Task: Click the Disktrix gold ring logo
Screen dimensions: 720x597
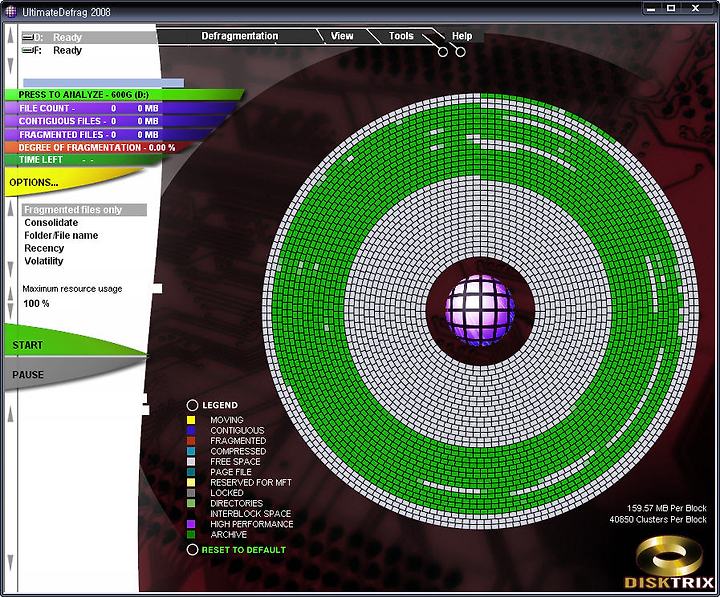Action: [669, 556]
